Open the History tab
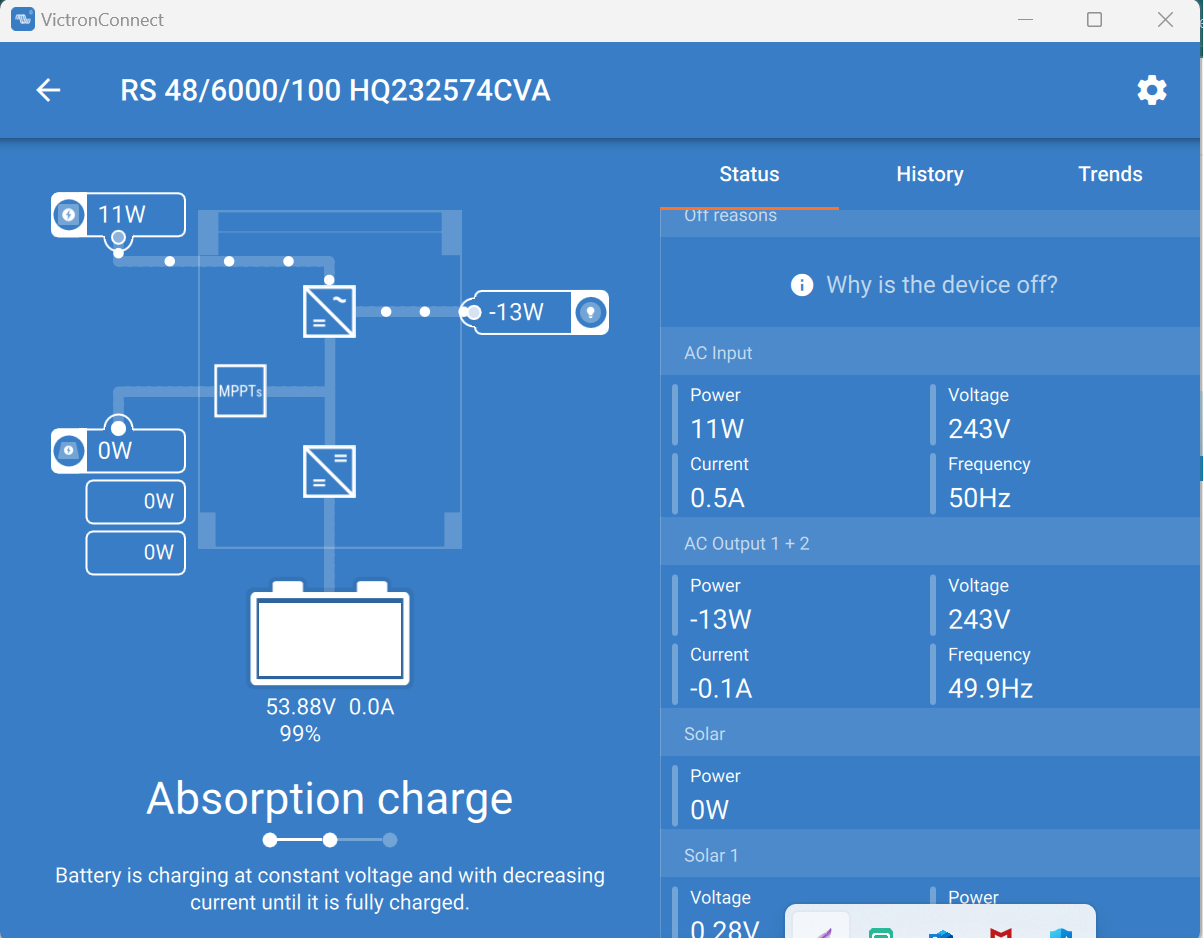Screen dimensions: 1203x938 [930, 174]
